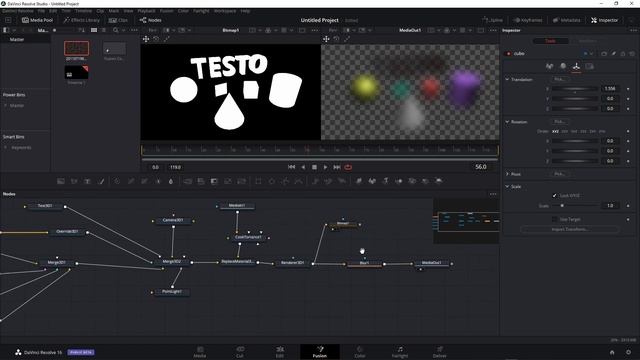Toggle loop playback button
This screenshot has width=640, height=360.
(x=348, y=167)
